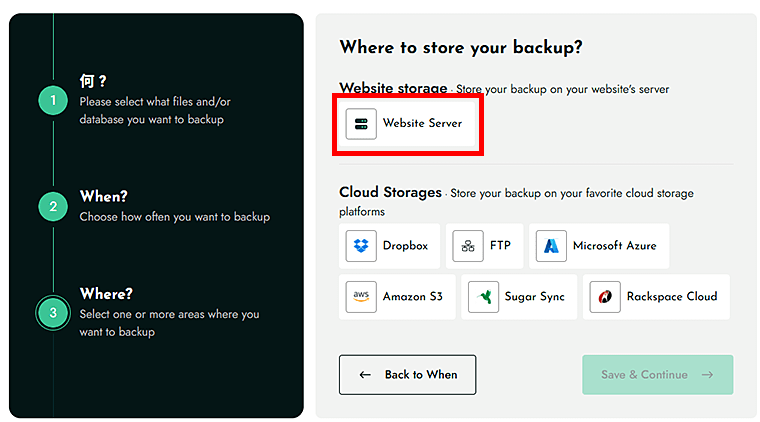Pick FTP storage option
760x422 pixels.
[485, 246]
